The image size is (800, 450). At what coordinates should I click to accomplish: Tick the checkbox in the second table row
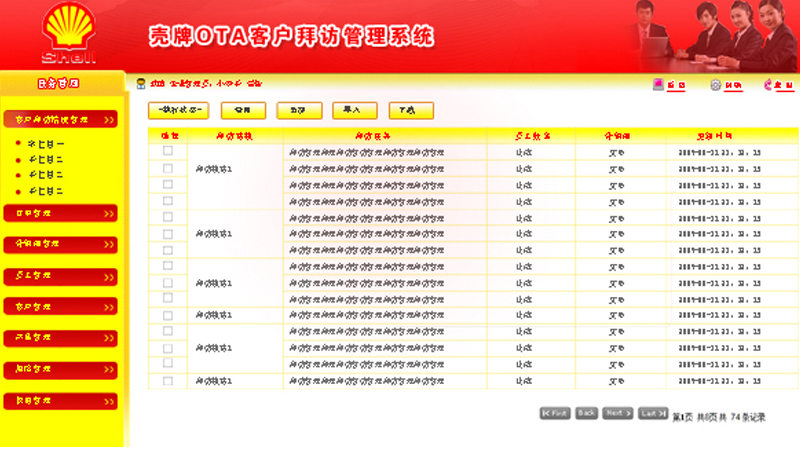click(167, 168)
